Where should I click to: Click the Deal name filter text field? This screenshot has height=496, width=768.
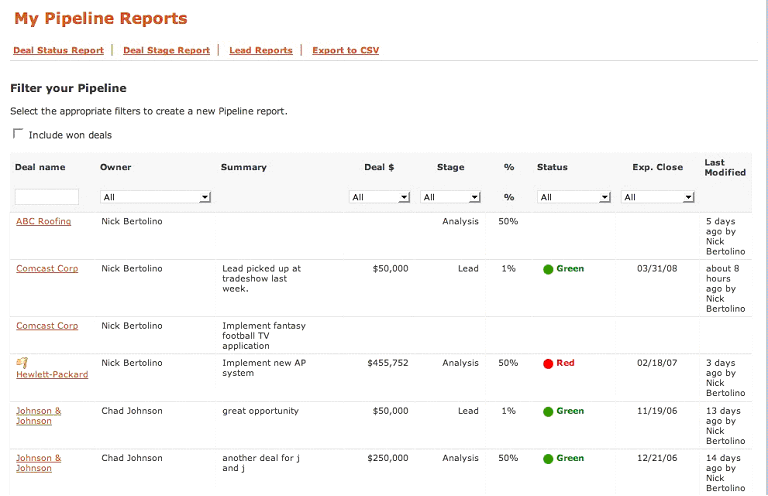pyautogui.click(x=47, y=197)
